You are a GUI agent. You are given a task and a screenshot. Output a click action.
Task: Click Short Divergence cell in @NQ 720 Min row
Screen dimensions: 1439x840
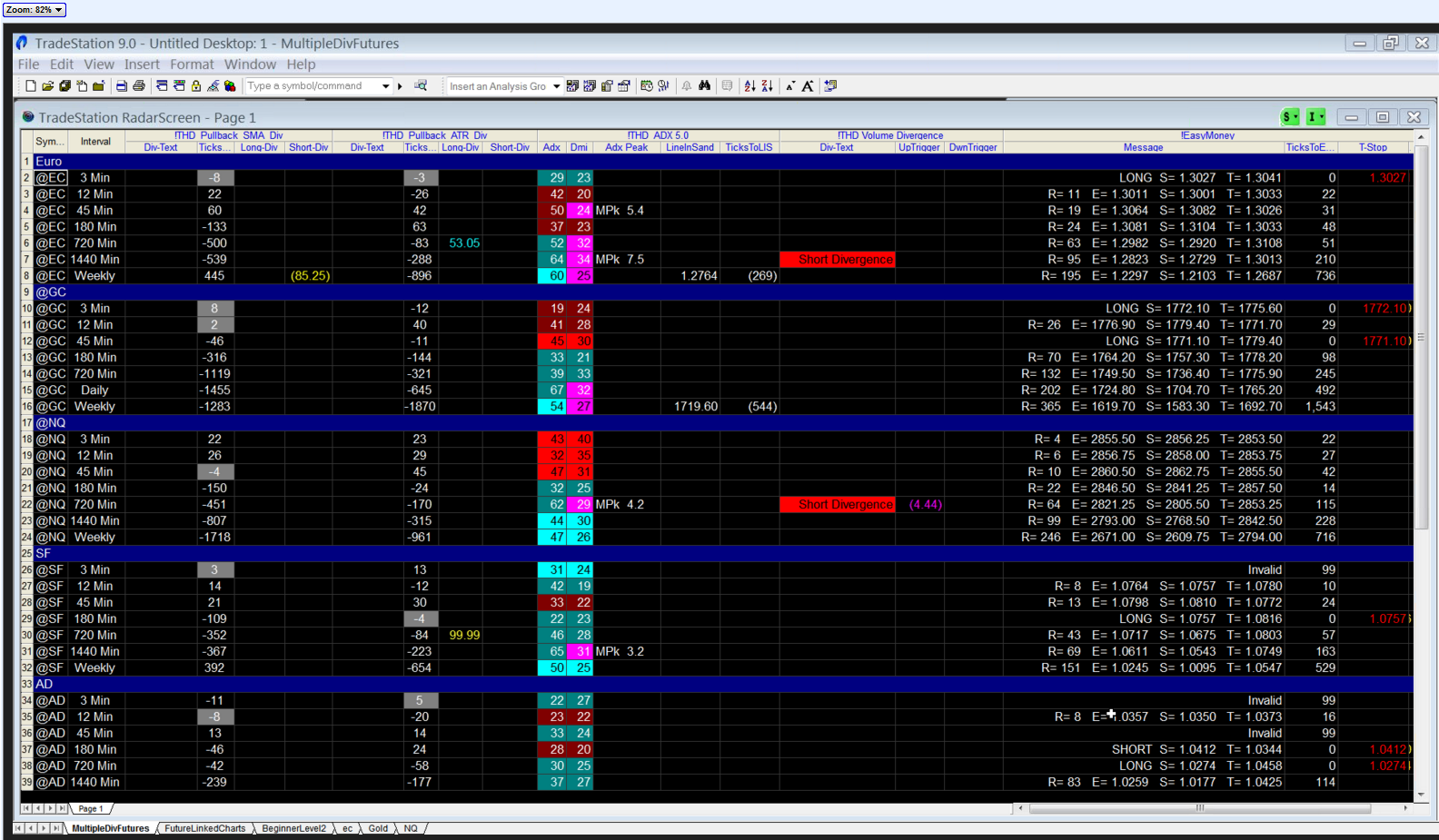[837, 505]
